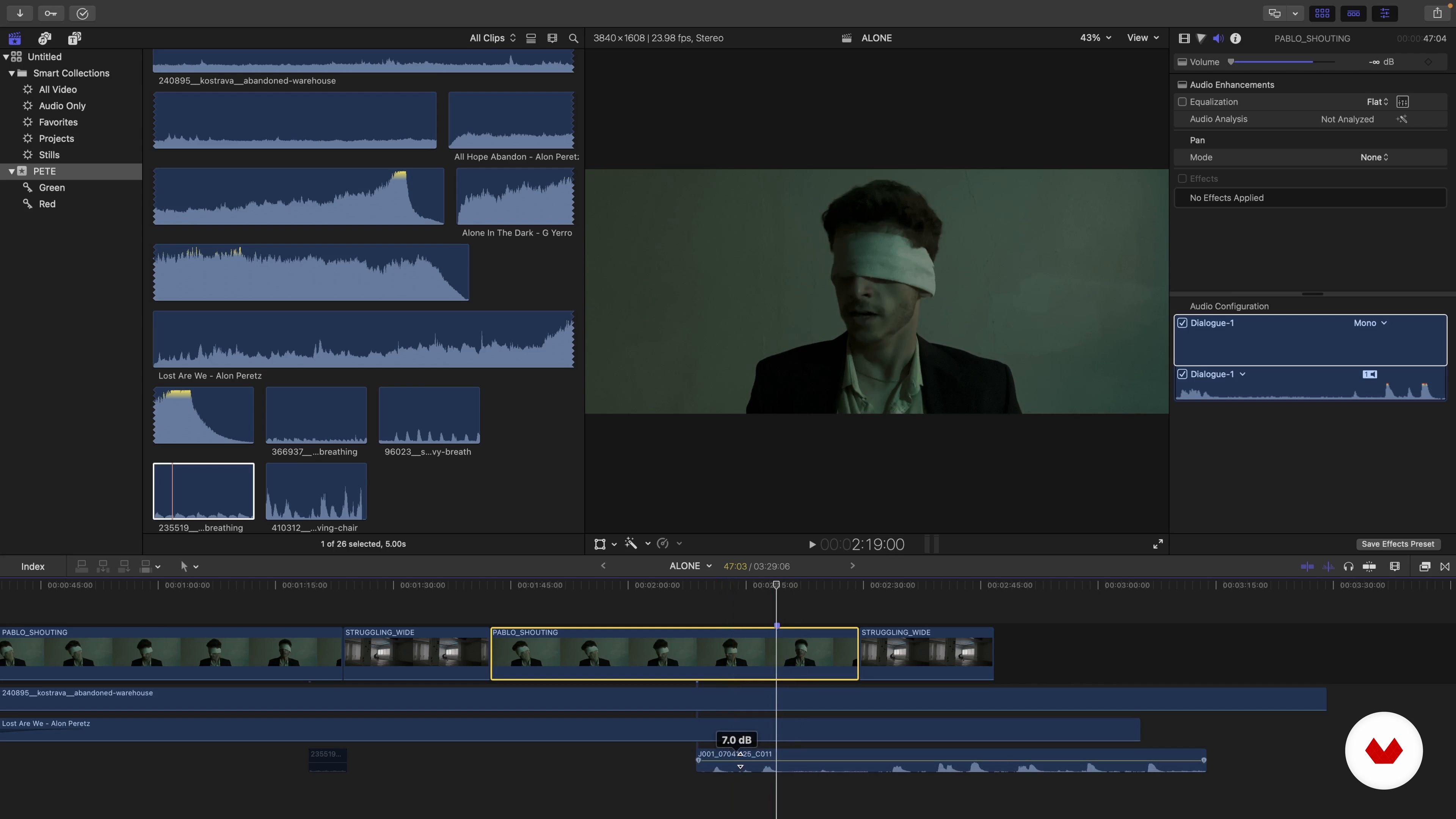Open the timeline Index
1456x819 pixels.
coord(33,566)
